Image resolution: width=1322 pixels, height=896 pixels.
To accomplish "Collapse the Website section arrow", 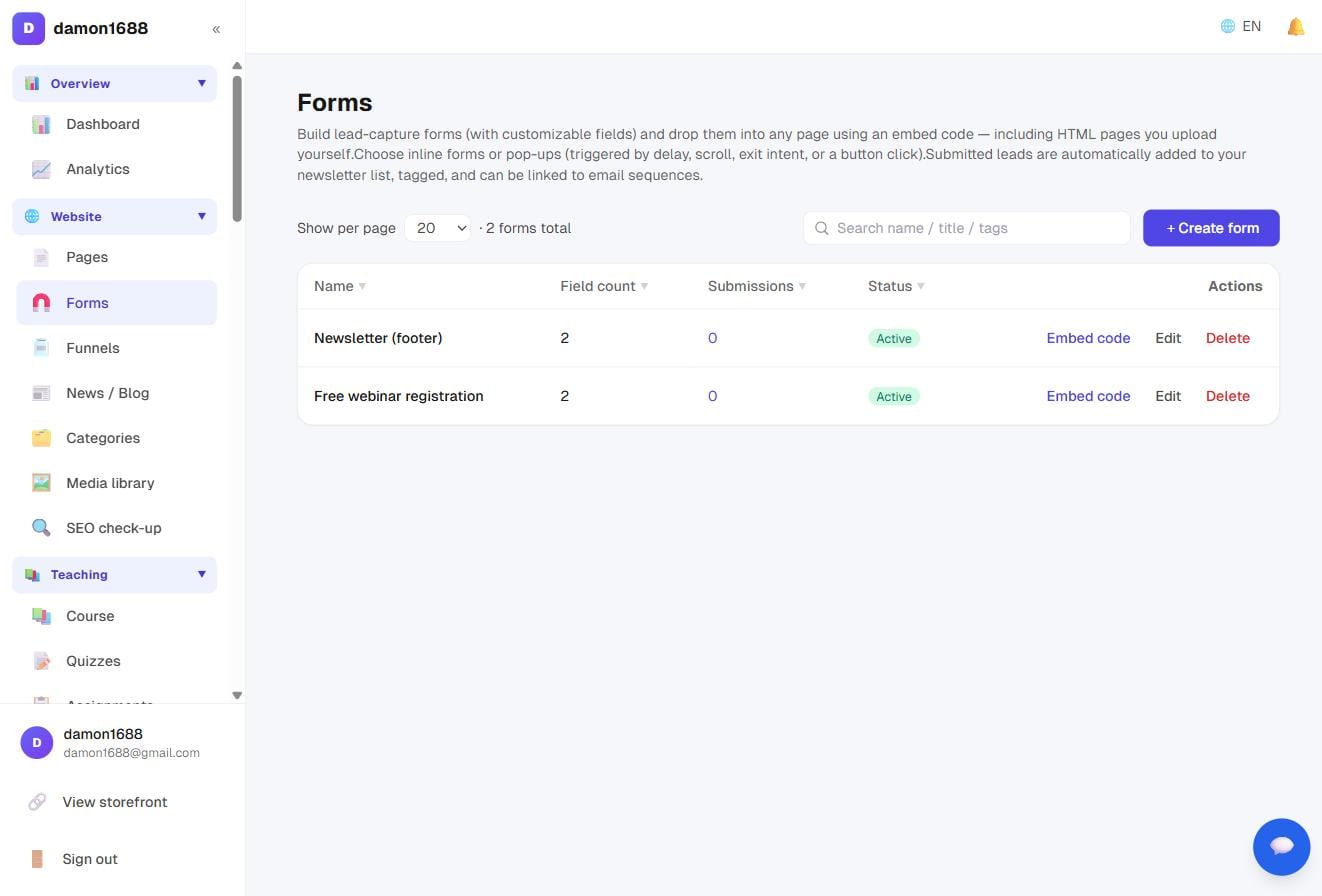I will [x=201, y=216].
